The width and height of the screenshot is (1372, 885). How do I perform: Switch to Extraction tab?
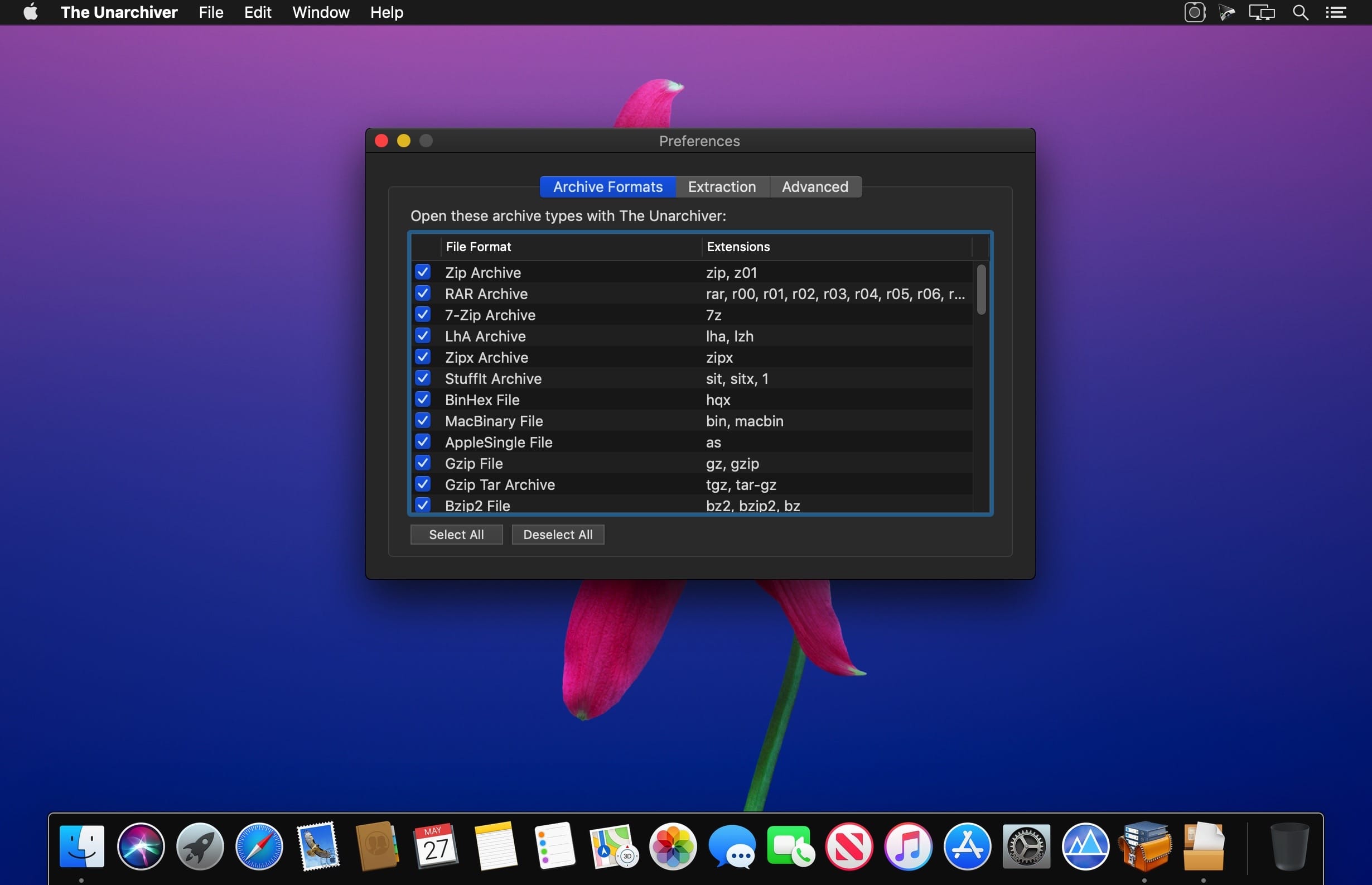pyautogui.click(x=722, y=187)
